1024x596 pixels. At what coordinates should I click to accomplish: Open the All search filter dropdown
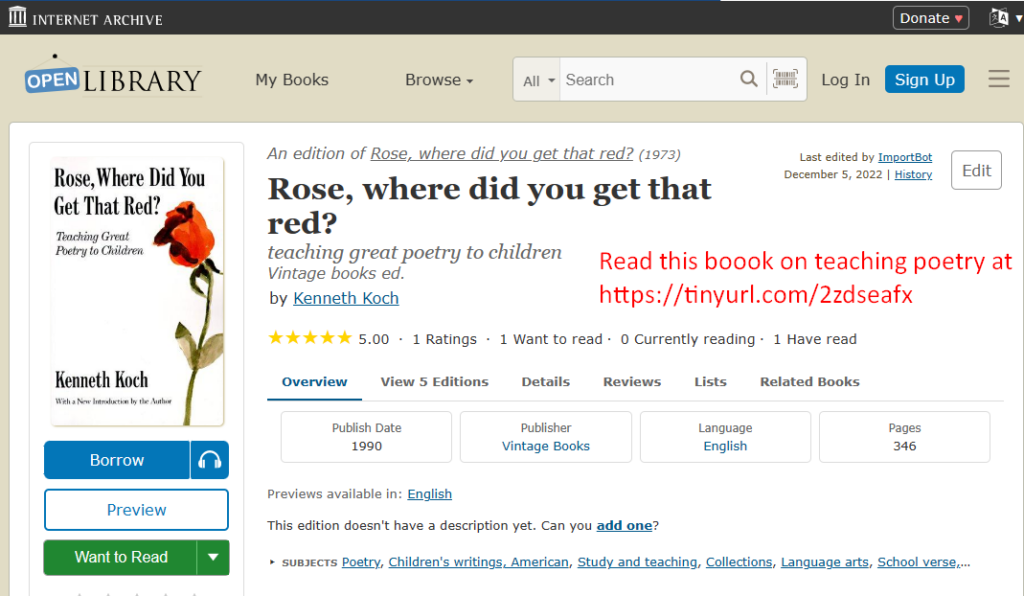point(537,80)
